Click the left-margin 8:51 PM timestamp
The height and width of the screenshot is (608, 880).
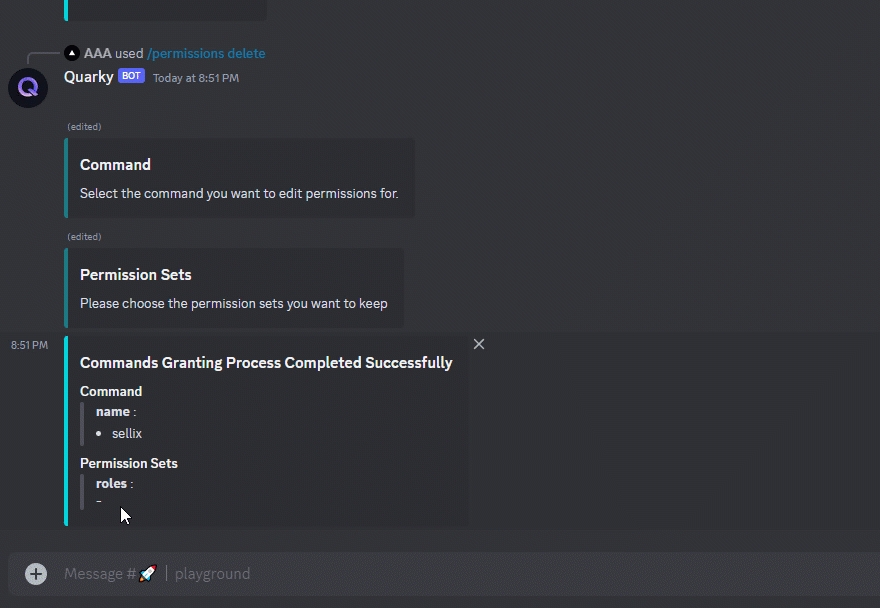29,345
